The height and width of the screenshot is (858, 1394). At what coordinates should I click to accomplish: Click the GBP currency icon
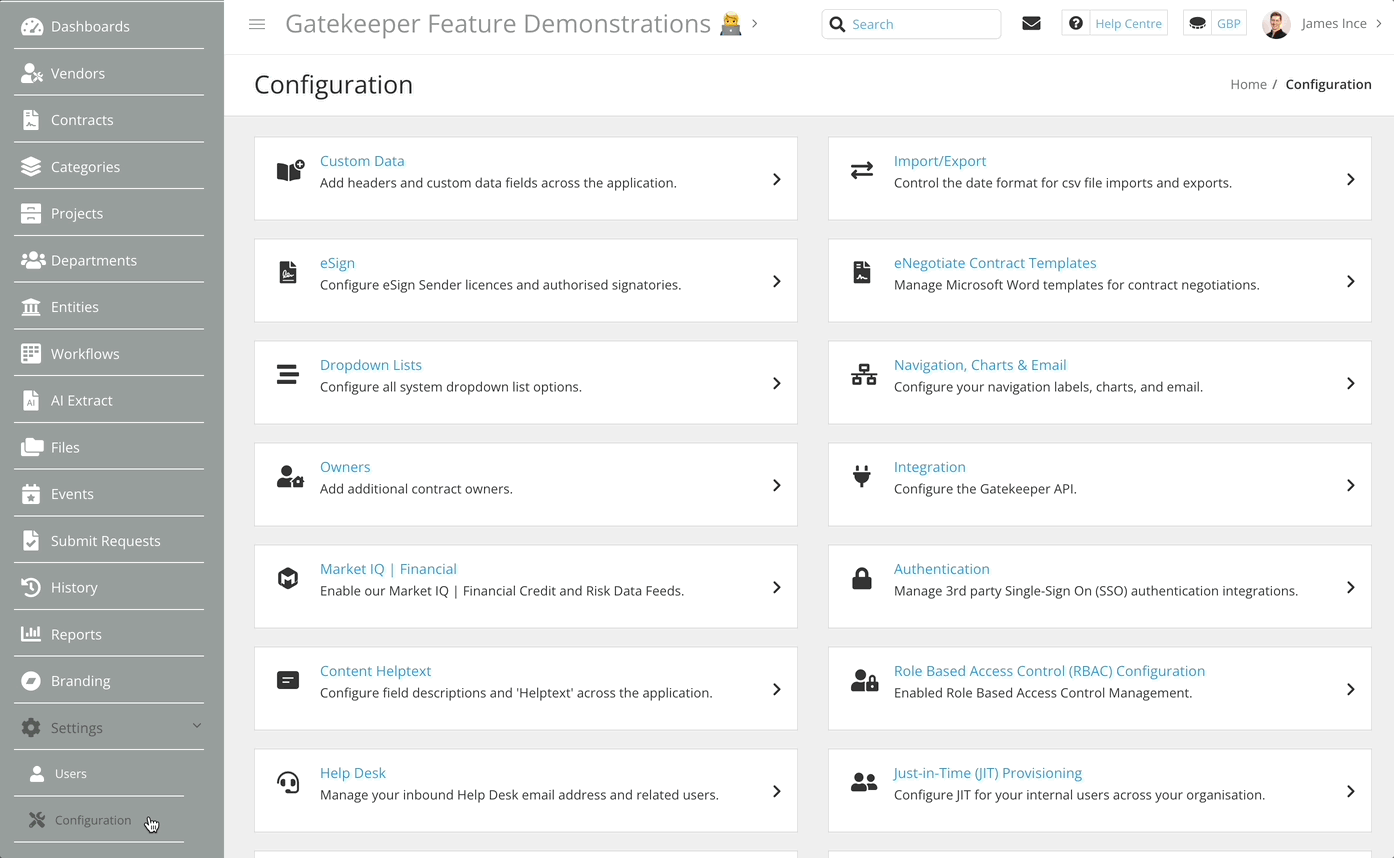coord(1197,21)
